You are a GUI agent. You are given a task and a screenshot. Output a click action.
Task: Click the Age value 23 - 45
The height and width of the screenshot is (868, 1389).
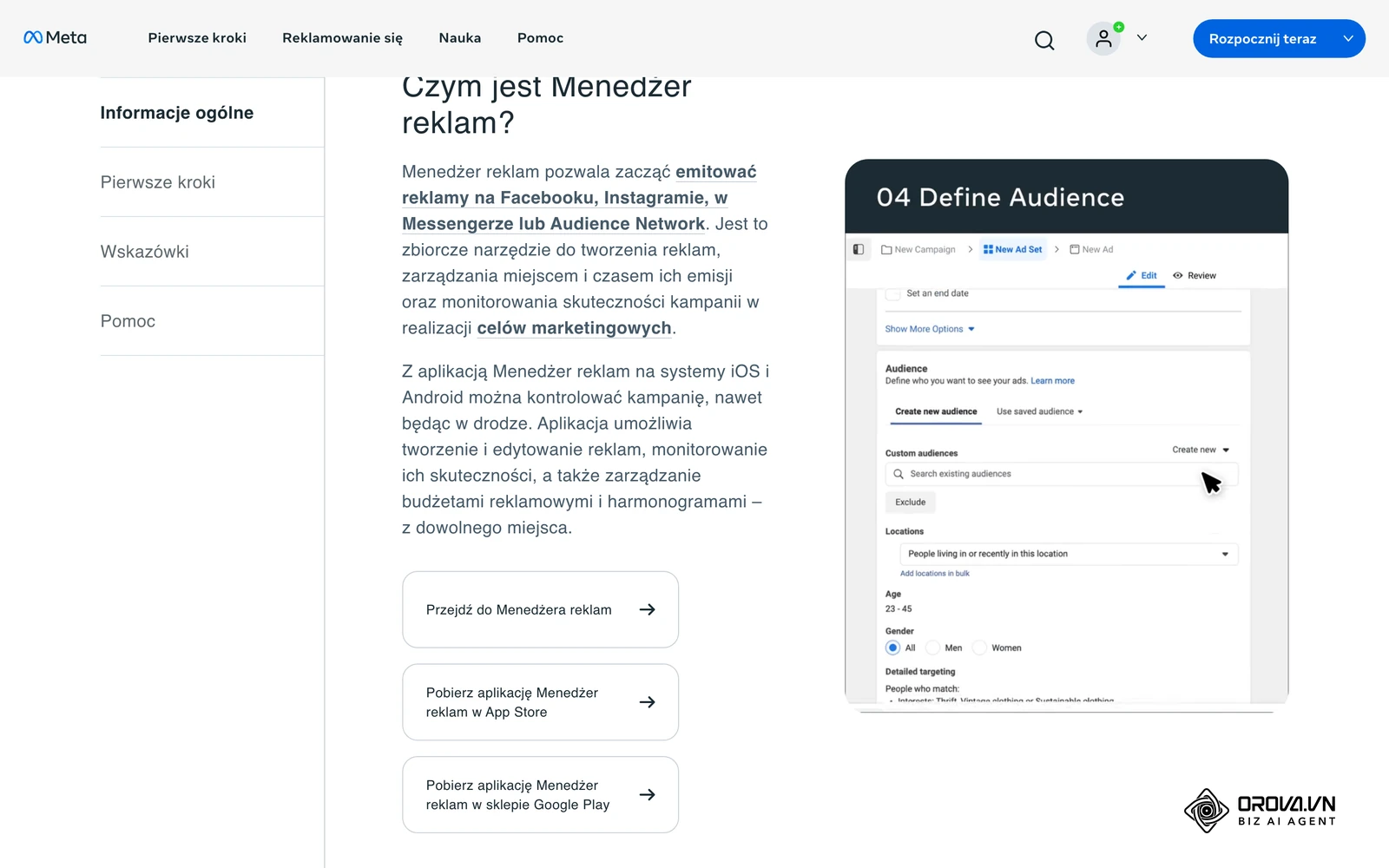(x=899, y=609)
